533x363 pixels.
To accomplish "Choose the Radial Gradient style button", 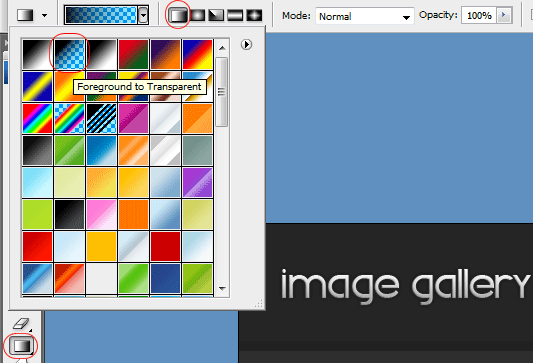I will click(x=198, y=15).
